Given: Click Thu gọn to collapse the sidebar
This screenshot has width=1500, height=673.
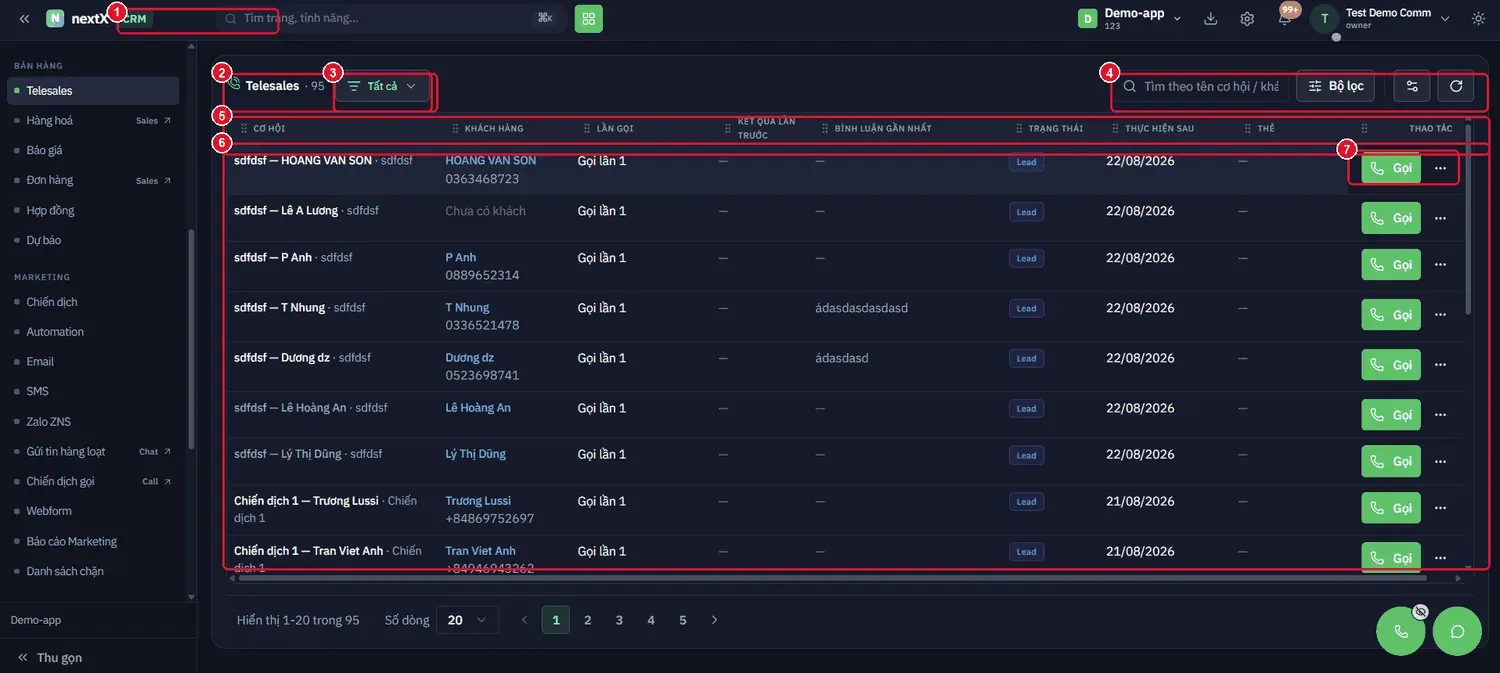Looking at the screenshot, I should click(50, 657).
